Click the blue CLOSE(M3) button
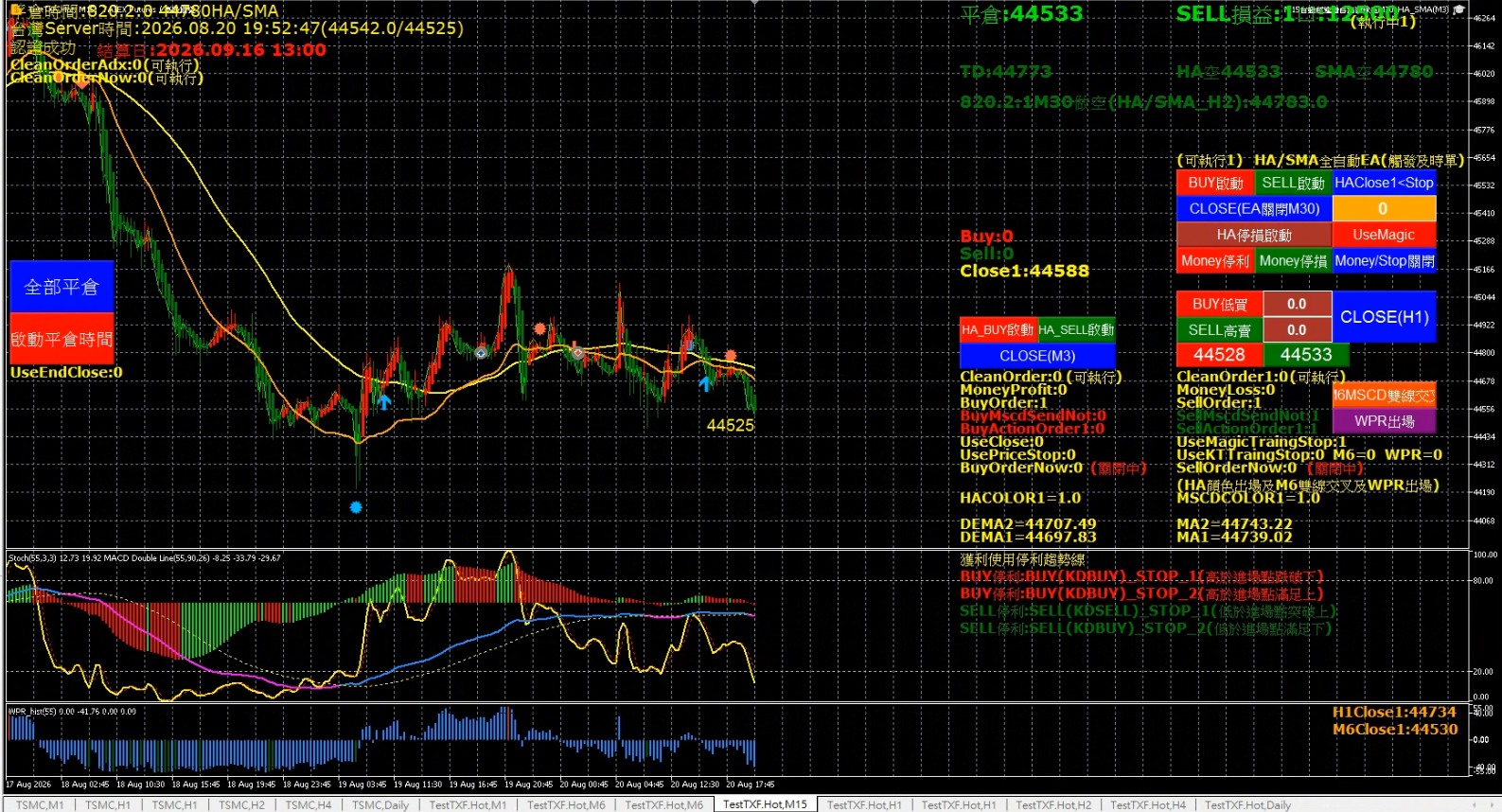The width and height of the screenshot is (1502, 812). (1037, 356)
